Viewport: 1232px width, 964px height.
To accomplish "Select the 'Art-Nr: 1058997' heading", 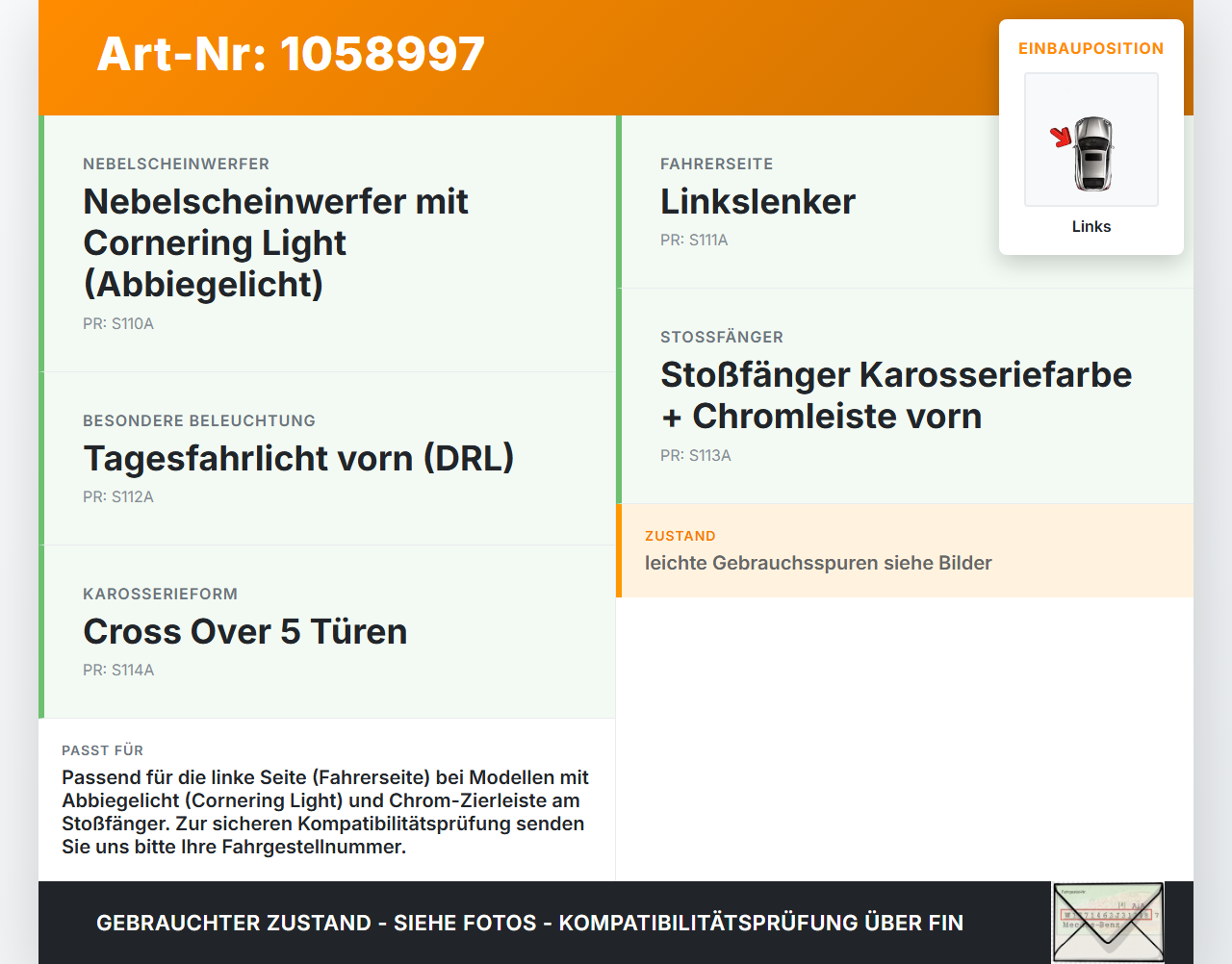I will pyautogui.click(x=291, y=54).
